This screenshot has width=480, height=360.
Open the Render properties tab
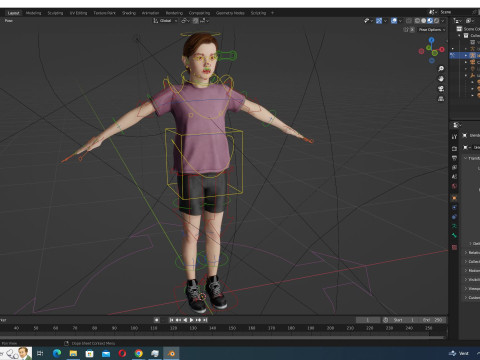pyautogui.click(x=454, y=148)
